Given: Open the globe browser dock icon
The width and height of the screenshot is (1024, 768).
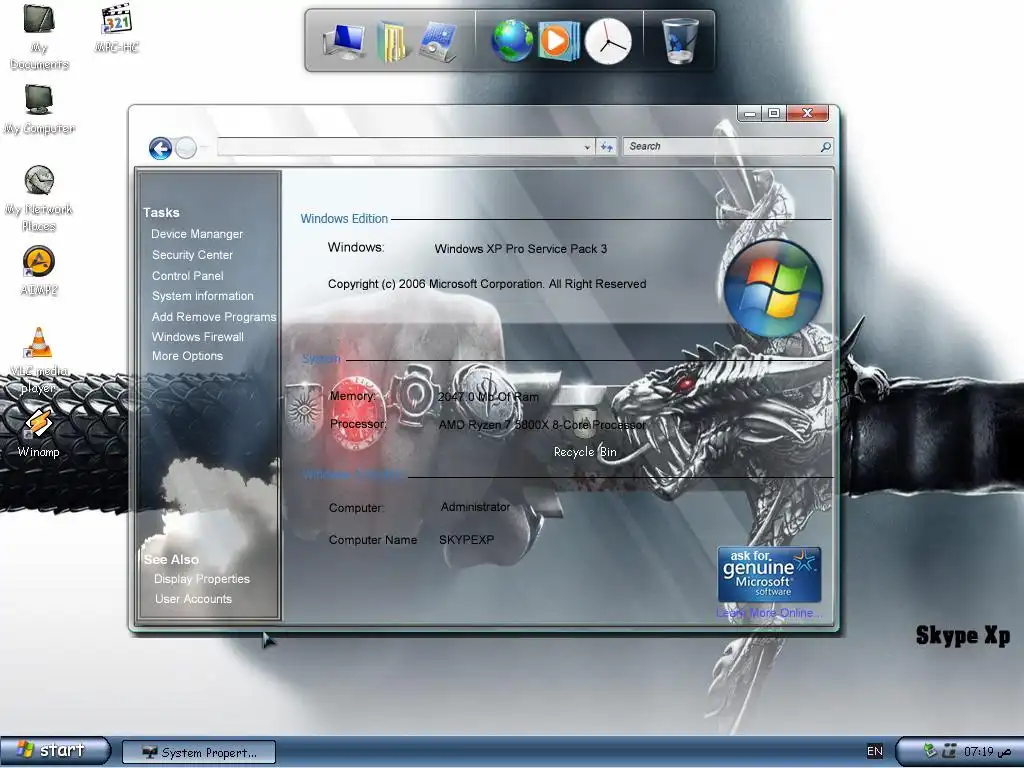Looking at the screenshot, I should point(512,40).
